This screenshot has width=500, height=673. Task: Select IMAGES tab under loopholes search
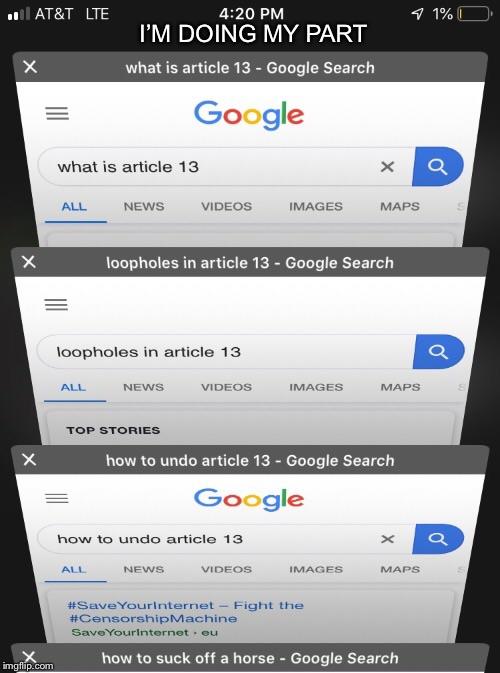pos(316,387)
